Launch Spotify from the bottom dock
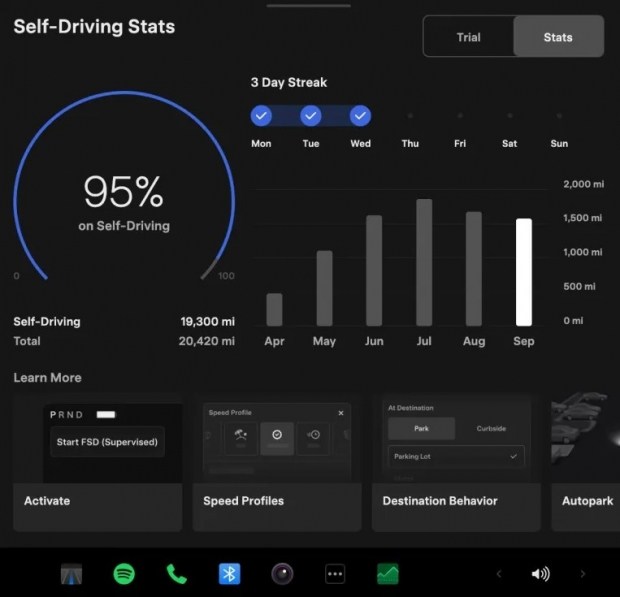Image resolution: width=620 pixels, height=597 pixels. pyautogui.click(x=124, y=574)
